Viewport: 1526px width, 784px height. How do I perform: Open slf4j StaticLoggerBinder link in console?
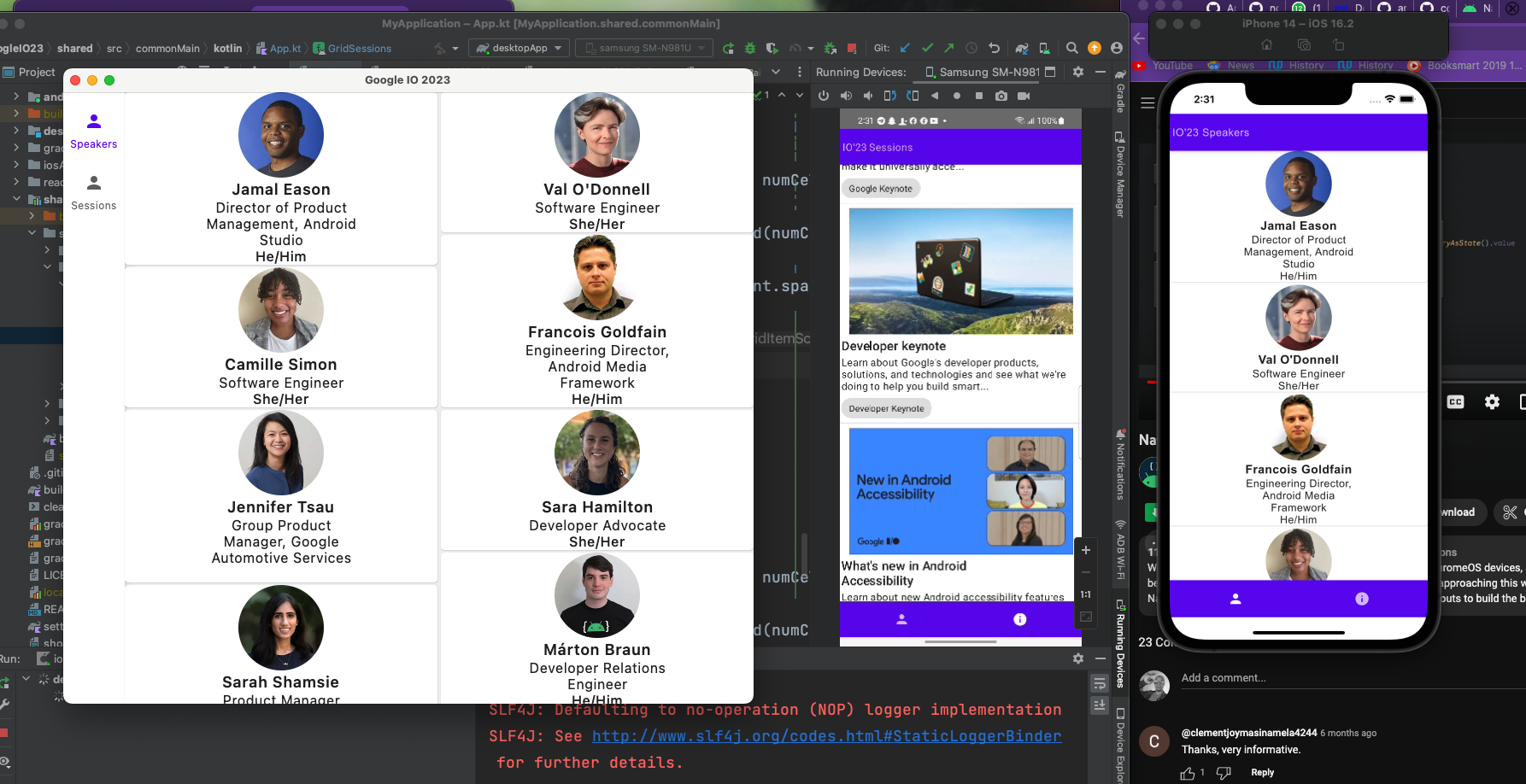pos(826,736)
